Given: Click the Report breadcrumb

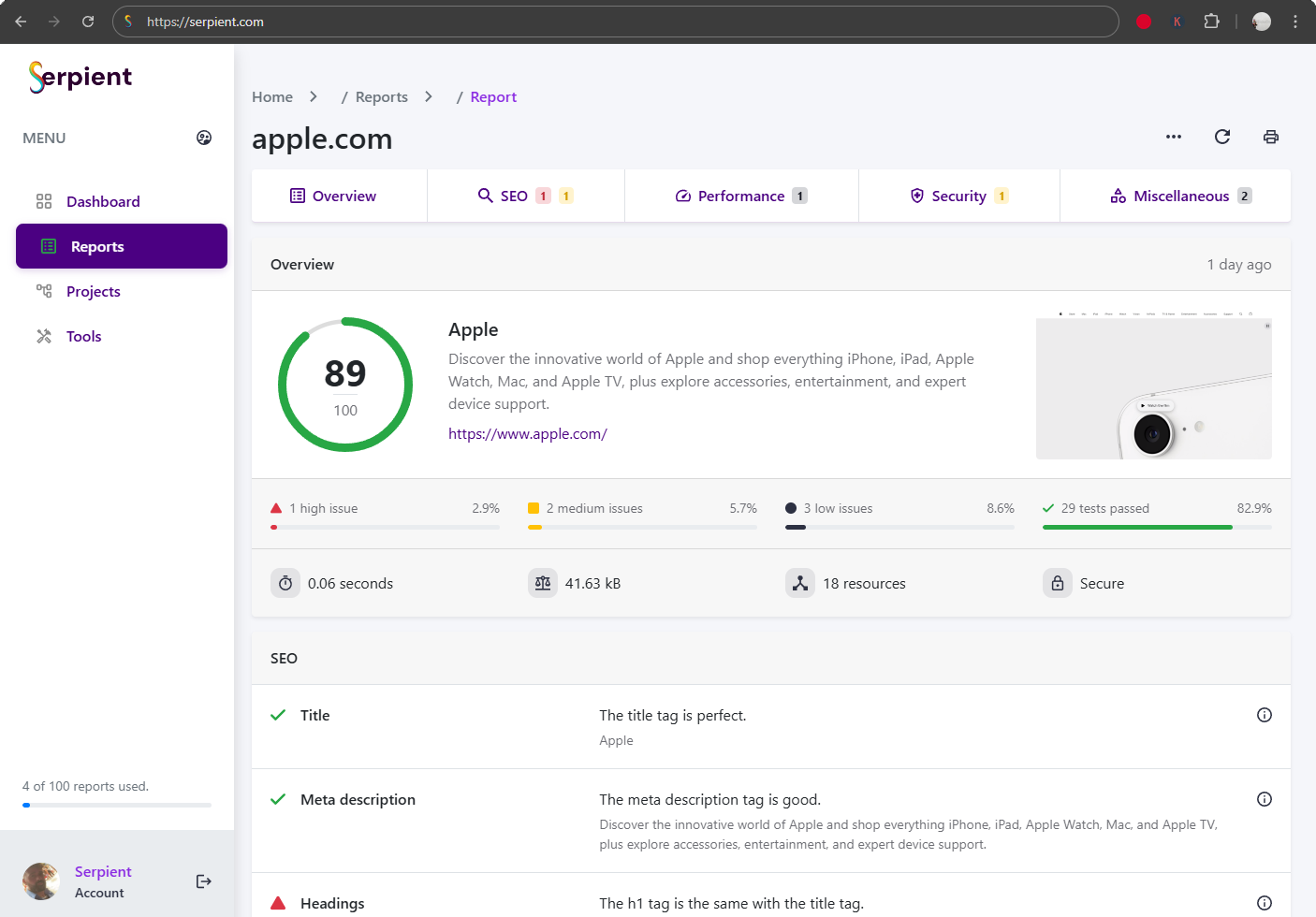Looking at the screenshot, I should [493, 96].
